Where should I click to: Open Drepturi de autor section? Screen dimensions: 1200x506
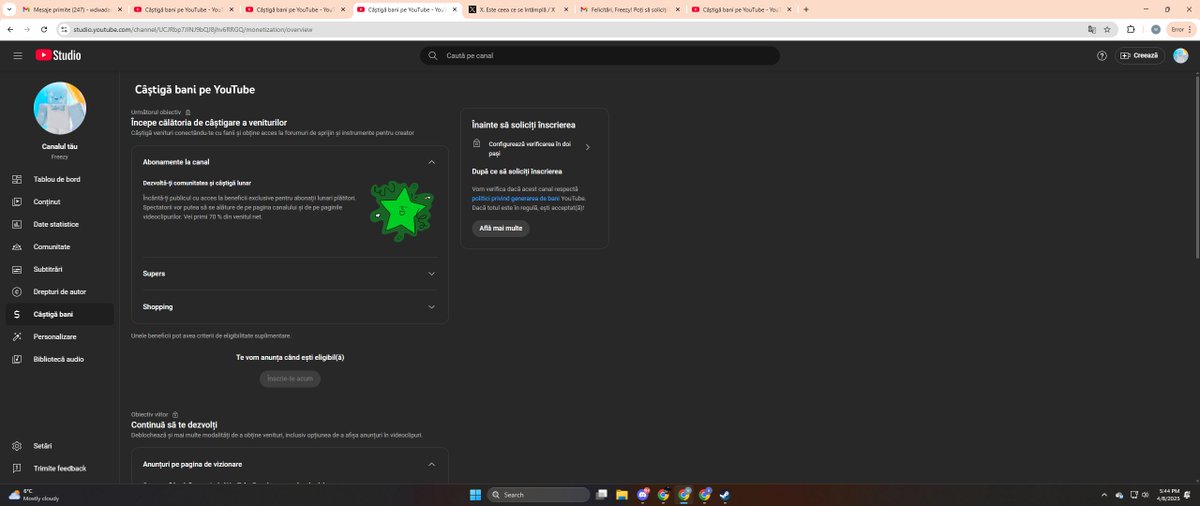pyautogui.click(x=60, y=292)
